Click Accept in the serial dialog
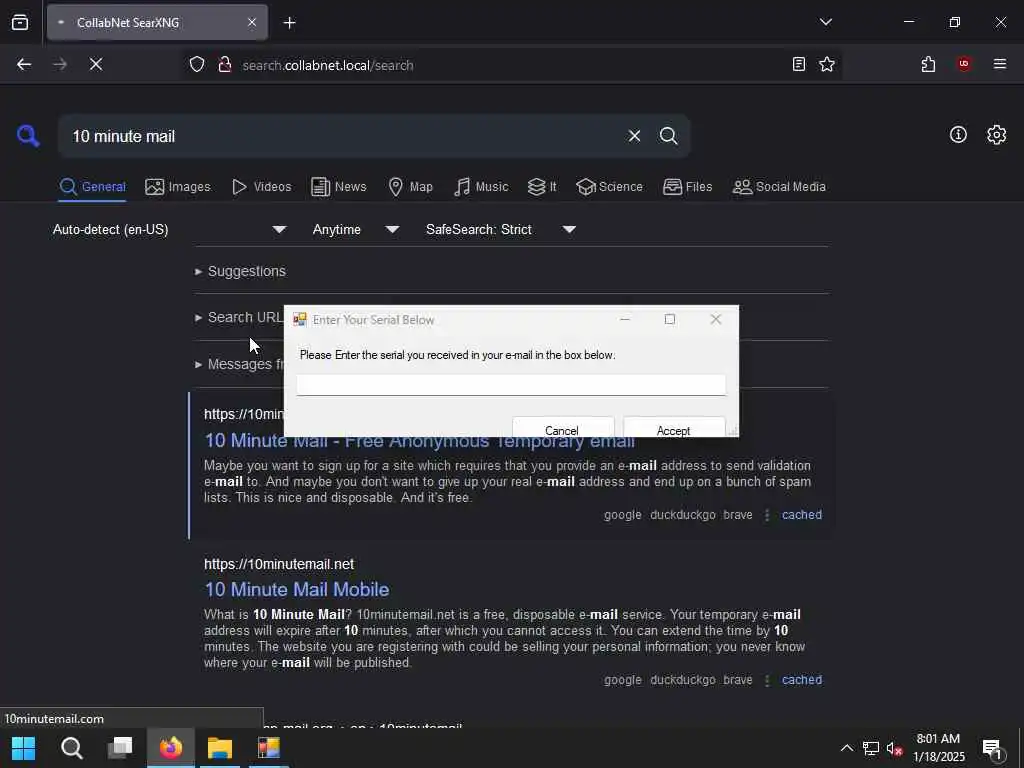This screenshot has height=768, width=1024. pyautogui.click(x=673, y=428)
